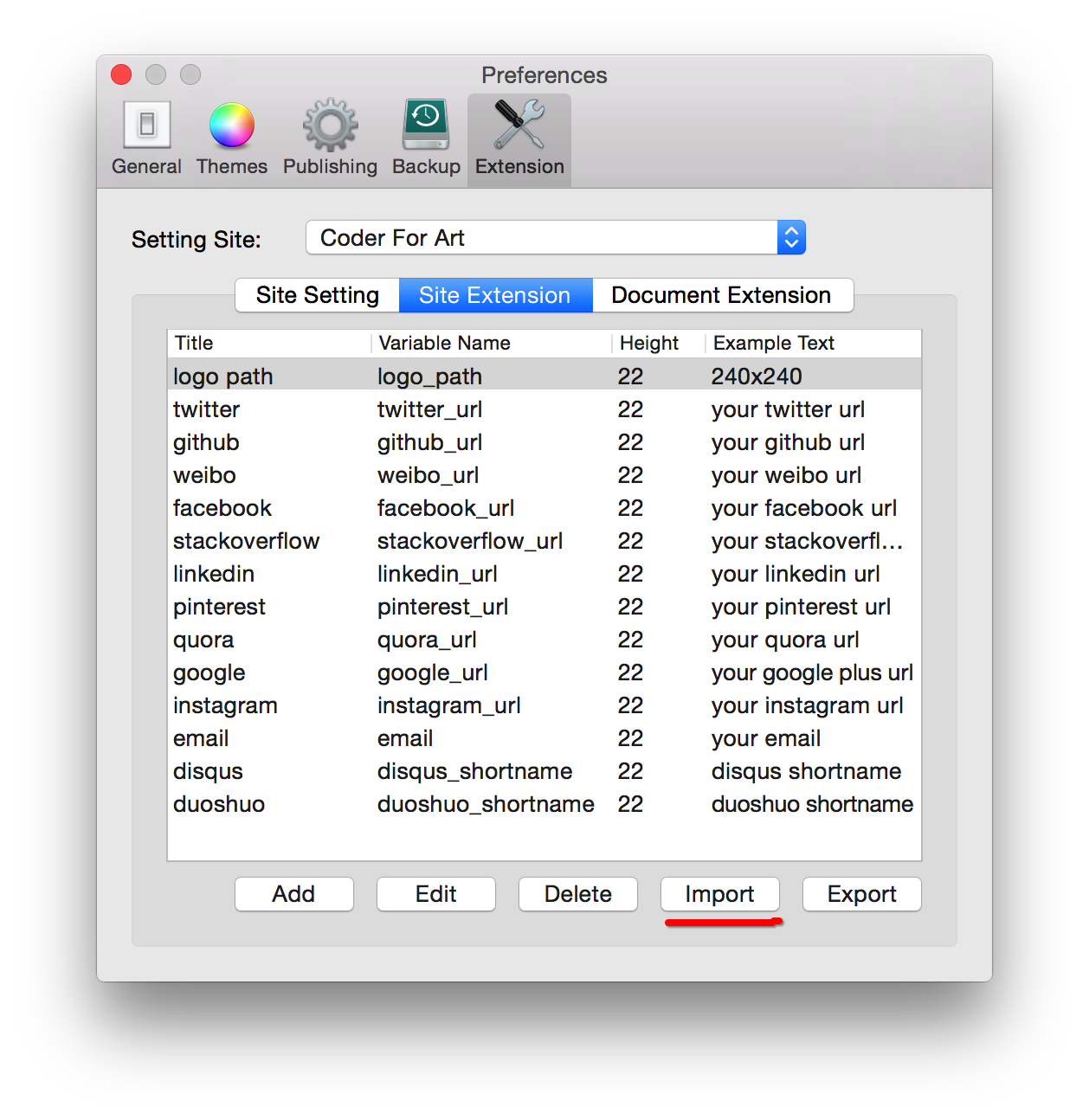Close the Preferences window via red button
Viewport: 1089px width, 1120px height.
pos(121,74)
